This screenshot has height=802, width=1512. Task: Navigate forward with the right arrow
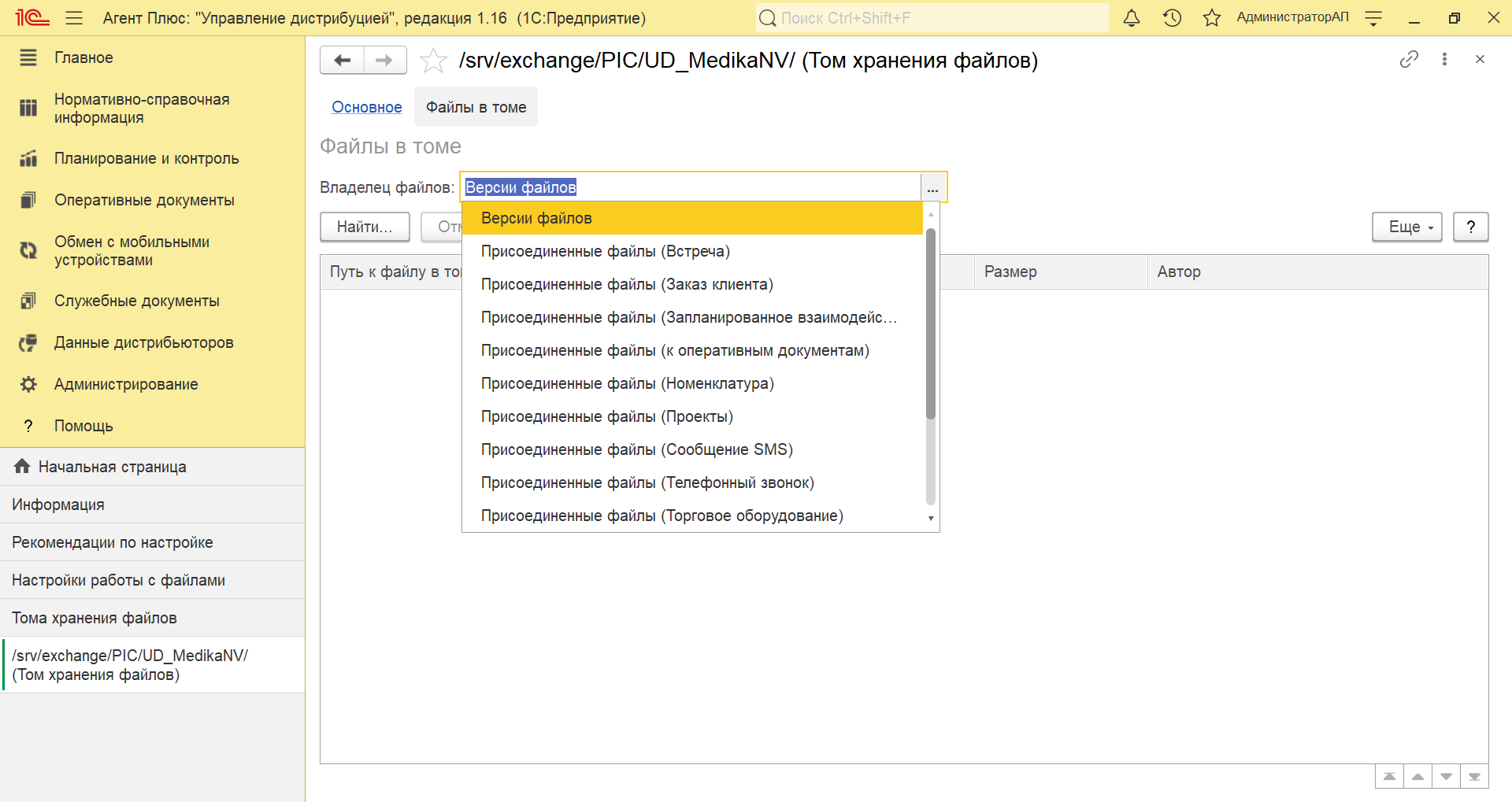[x=384, y=60]
